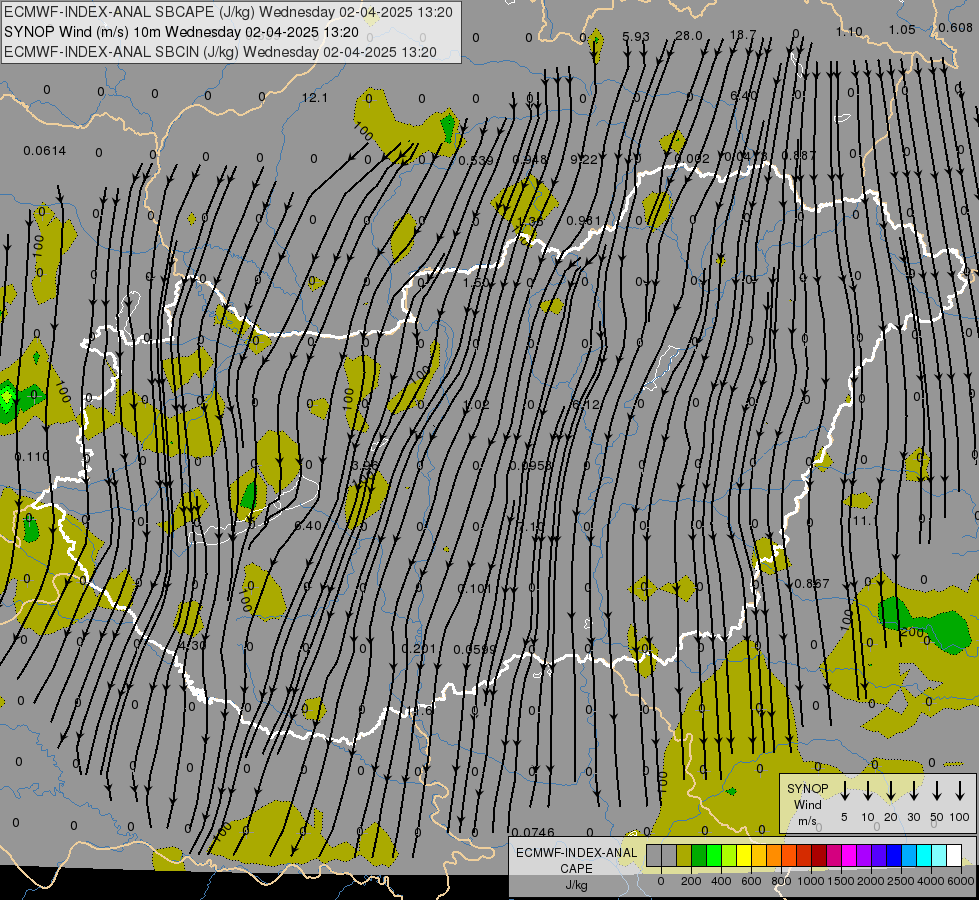Click the 4000 tick label on CAPE scale
979x900 pixels.
(930, 881)
